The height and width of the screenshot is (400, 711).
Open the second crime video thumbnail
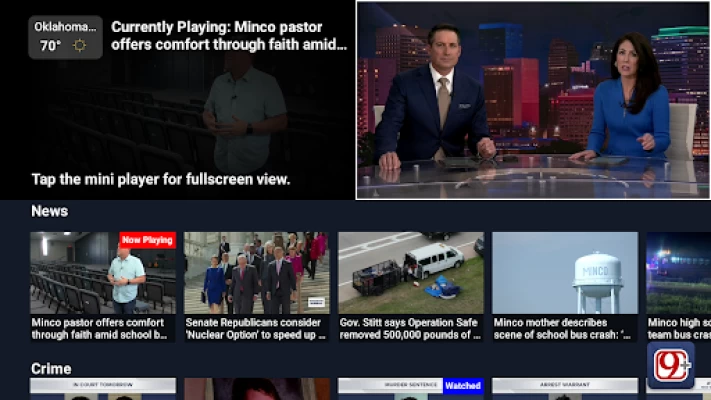point(257,389)
